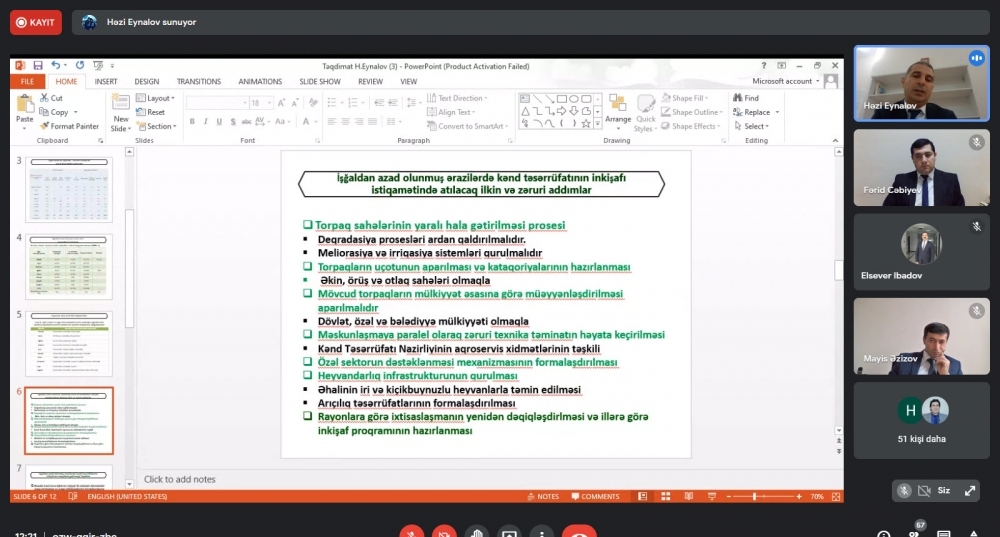1000x537 pixels.
Task: Insert a New Slide
Action: (121, 112)
